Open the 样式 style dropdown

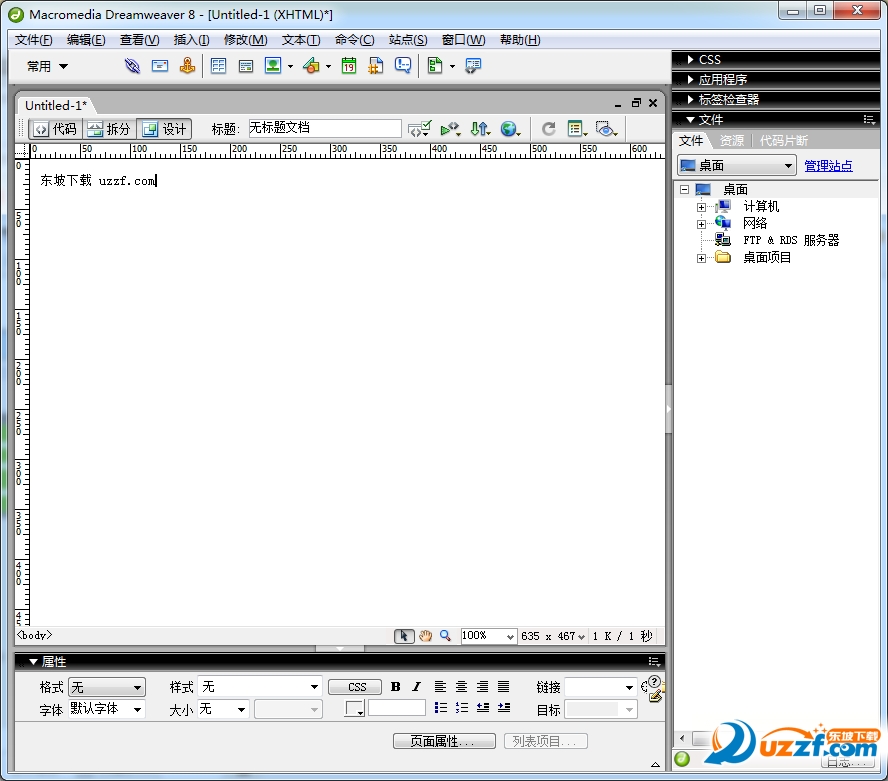[260, 687]
